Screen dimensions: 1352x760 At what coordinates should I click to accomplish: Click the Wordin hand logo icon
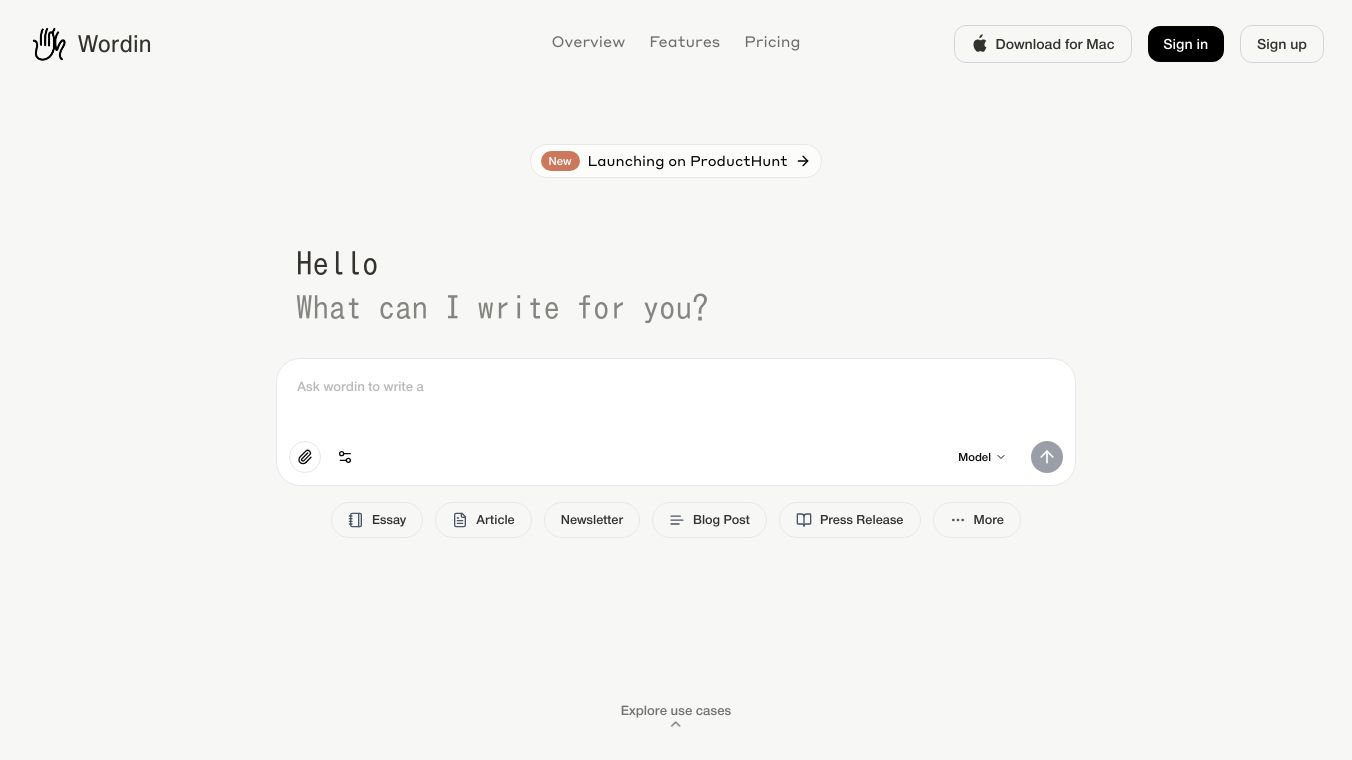(49, 44)
